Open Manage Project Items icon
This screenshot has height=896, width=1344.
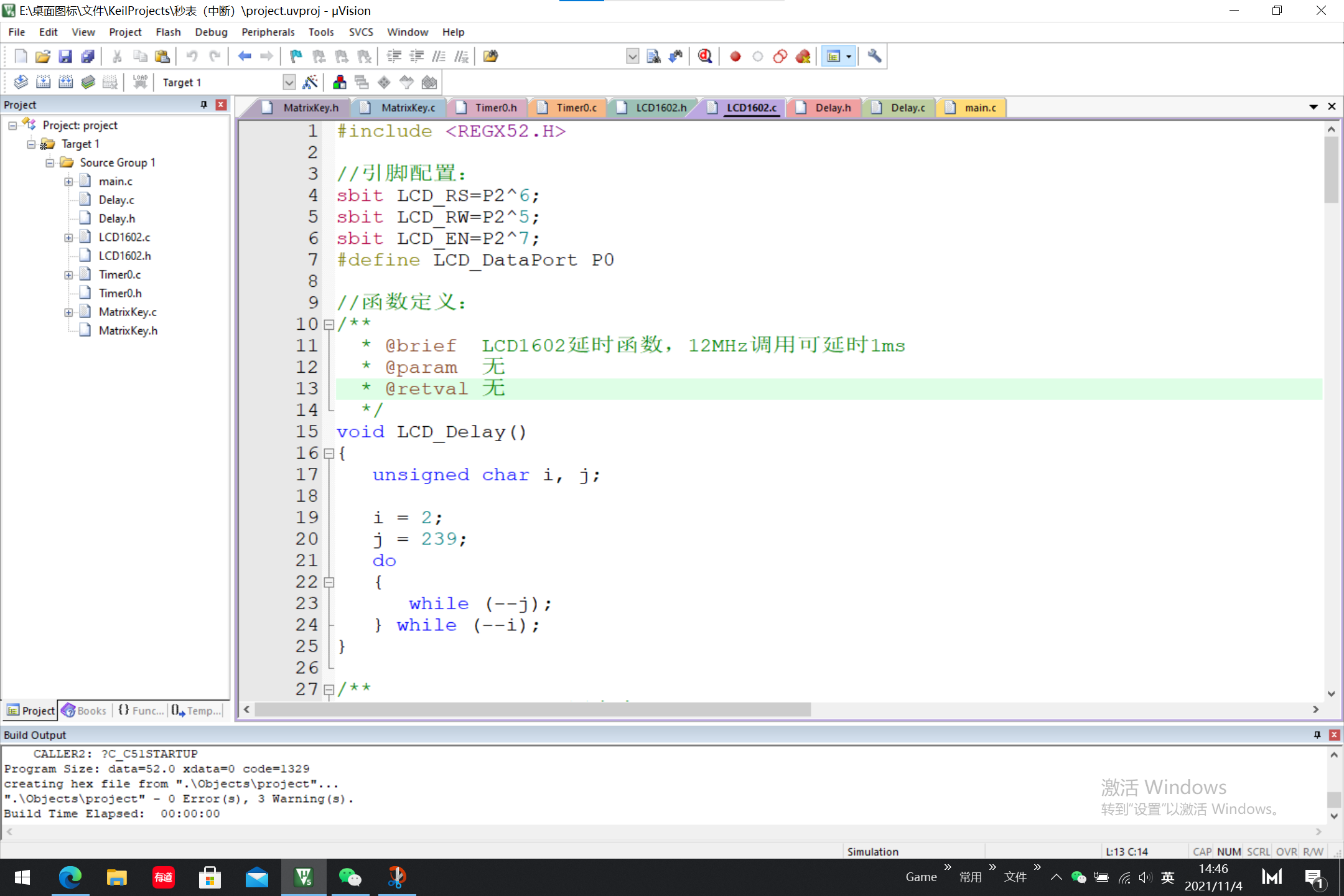pyautogui.click(x=340, y=82)
